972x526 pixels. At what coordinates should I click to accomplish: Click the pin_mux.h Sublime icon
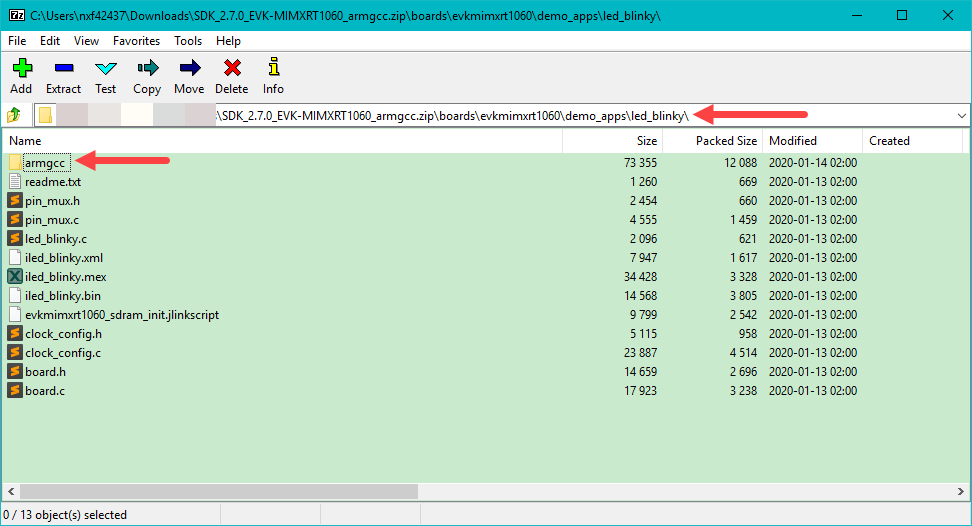pyautogui.click(x=15, y=201)
